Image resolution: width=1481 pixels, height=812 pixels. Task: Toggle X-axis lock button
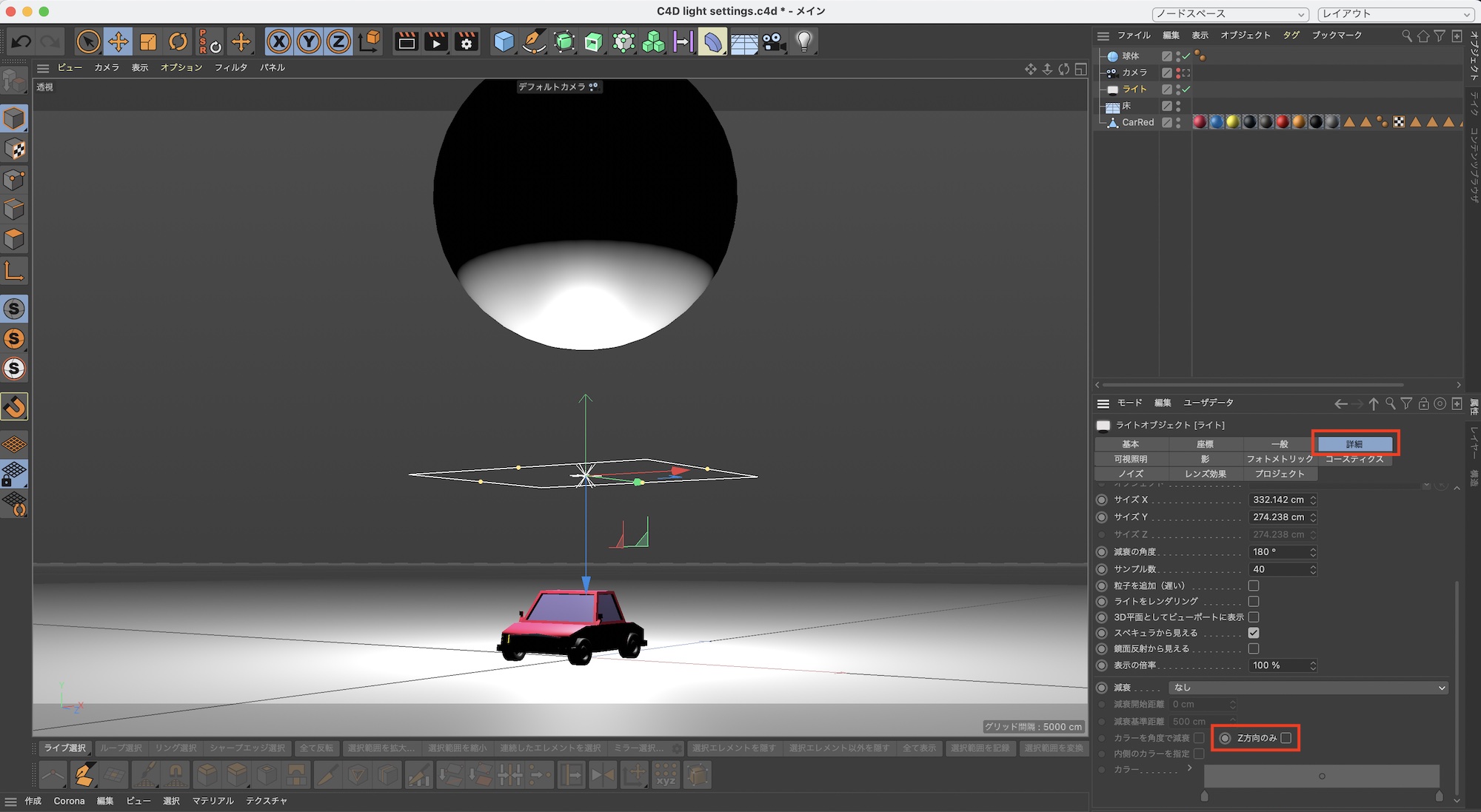coord(278,42)
